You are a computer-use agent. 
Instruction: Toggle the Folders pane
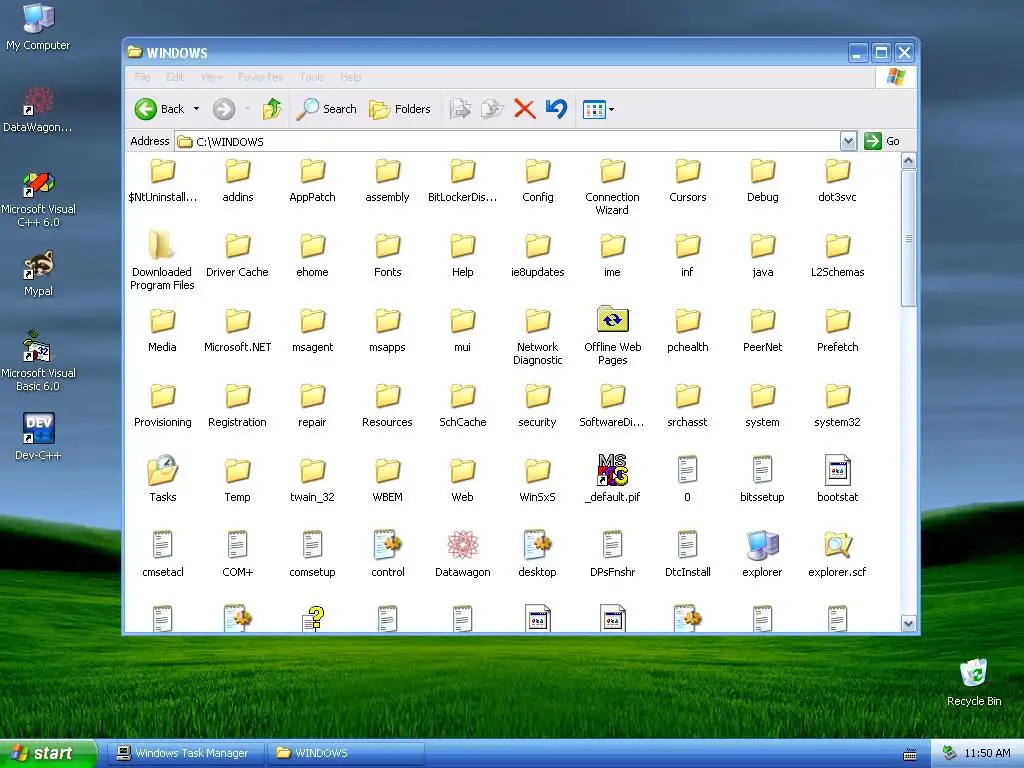(400, 109)
